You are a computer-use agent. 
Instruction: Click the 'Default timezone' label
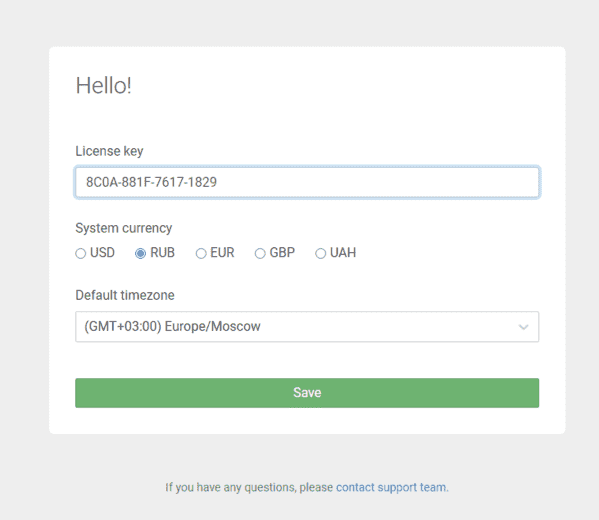pos(125,295)
